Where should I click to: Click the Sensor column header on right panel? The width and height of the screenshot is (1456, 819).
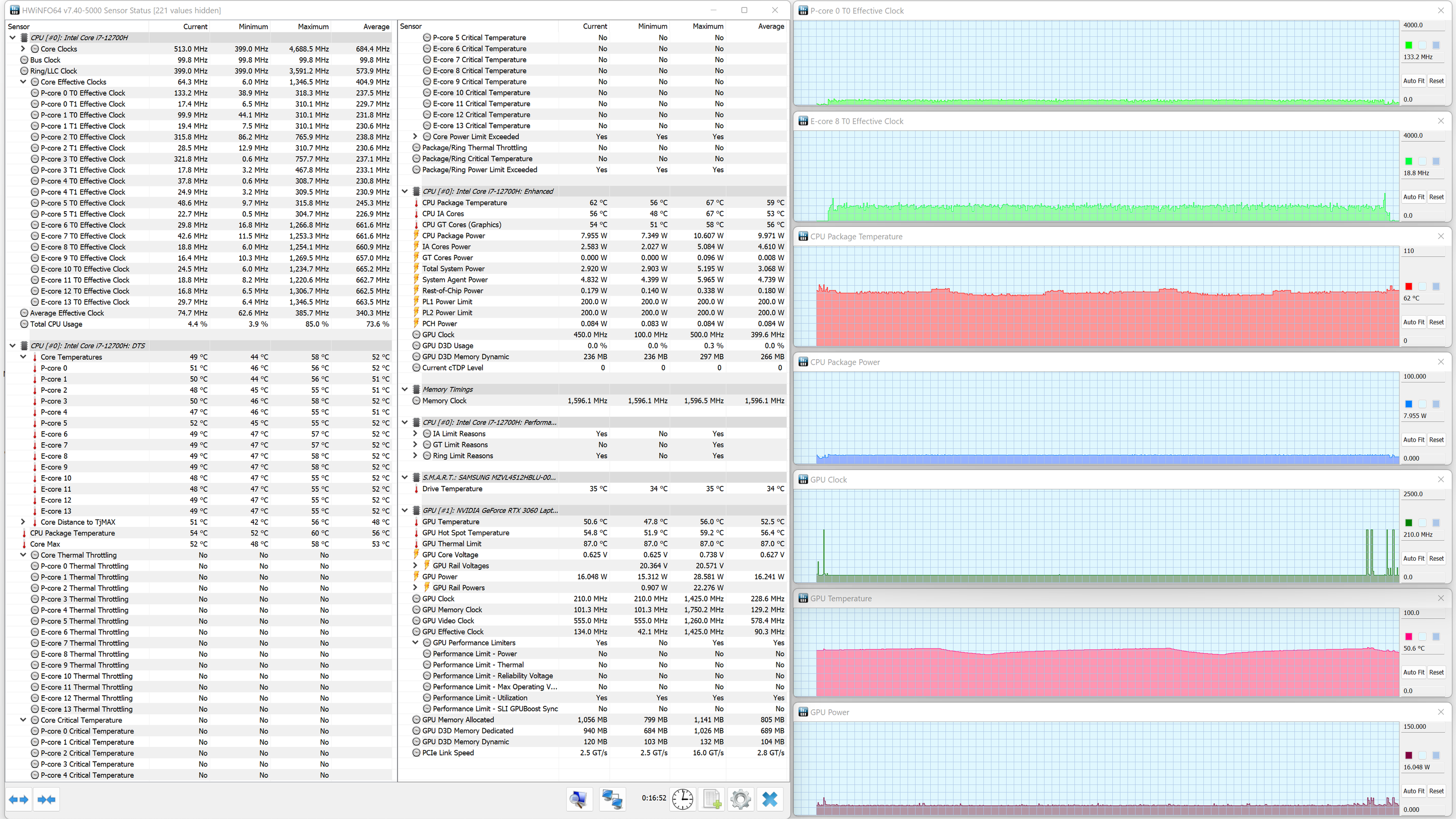[x=411, y=27]
